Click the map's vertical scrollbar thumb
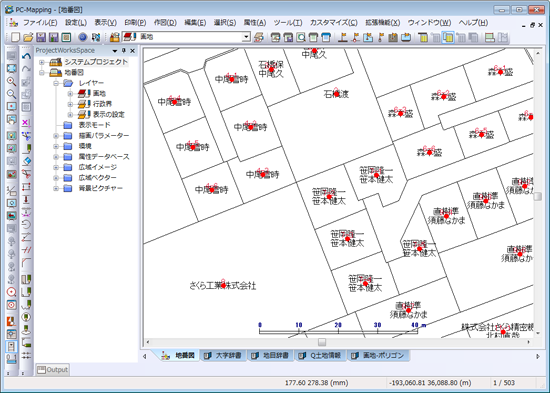550x393 pixels. click(538, 196)
